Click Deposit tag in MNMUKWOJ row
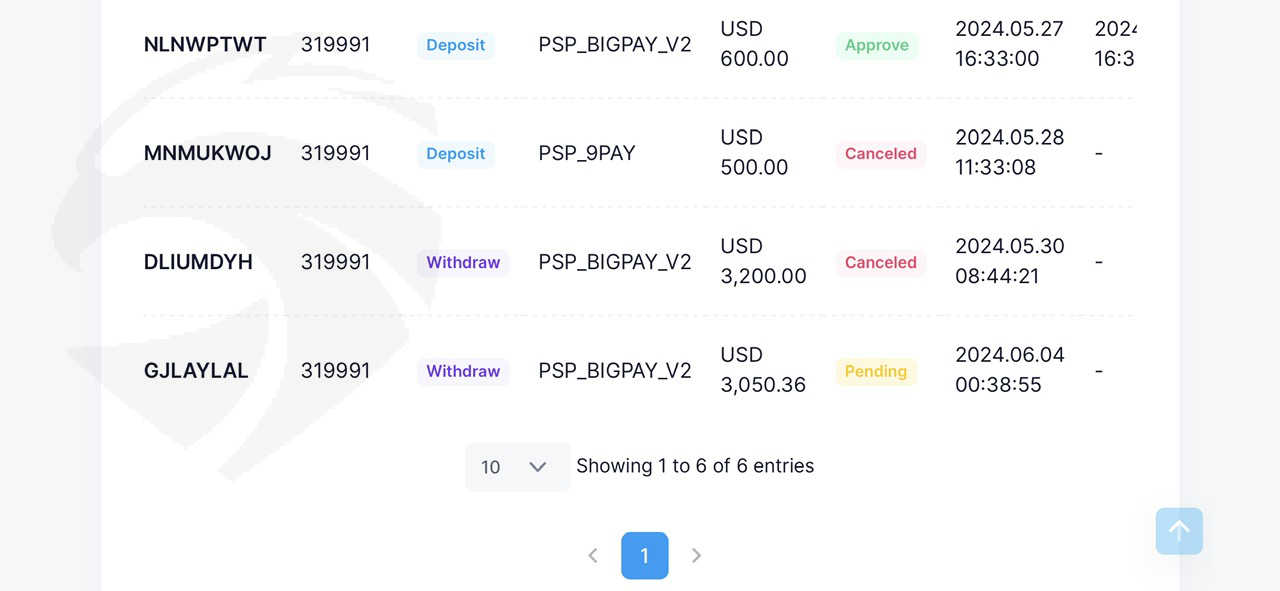 456,154
